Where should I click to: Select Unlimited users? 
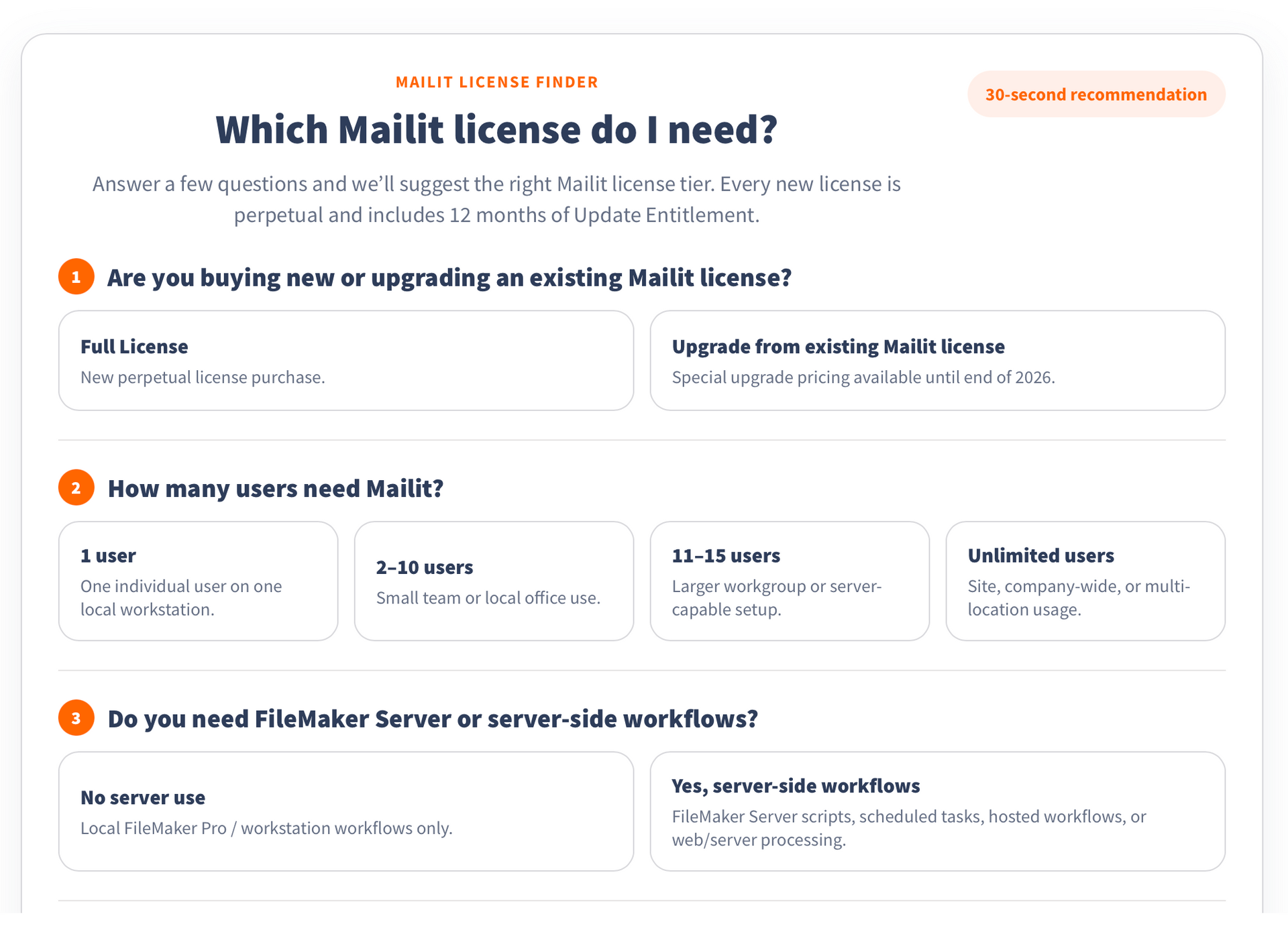pos(1085,581)
